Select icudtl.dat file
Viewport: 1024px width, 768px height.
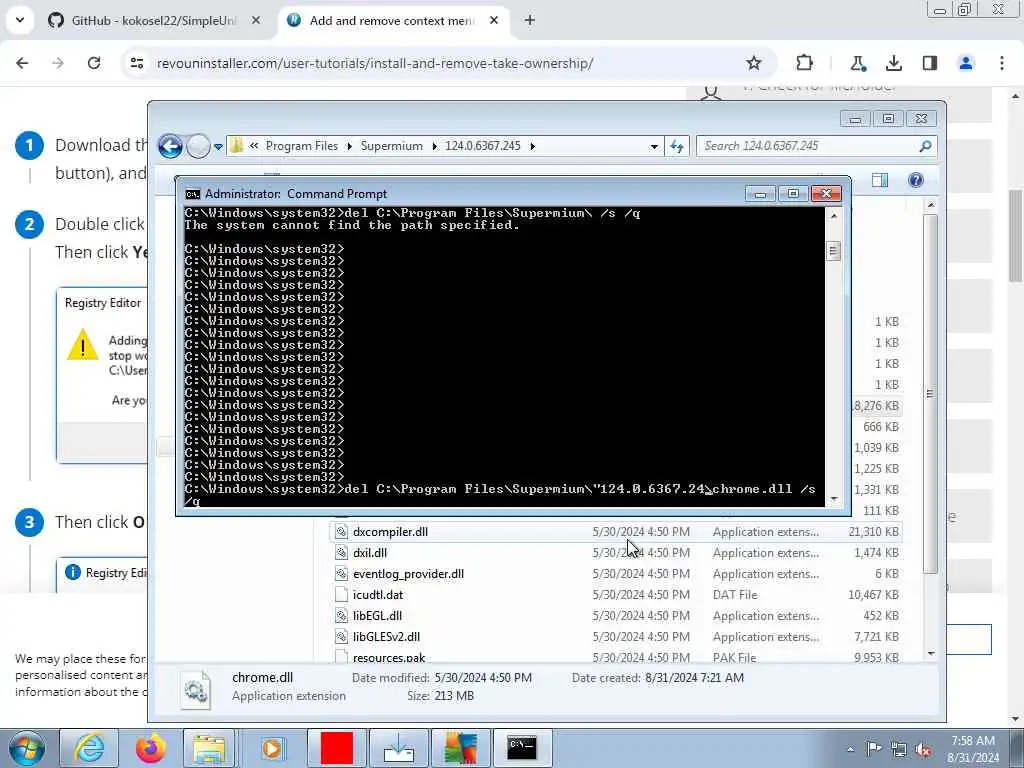616,594
